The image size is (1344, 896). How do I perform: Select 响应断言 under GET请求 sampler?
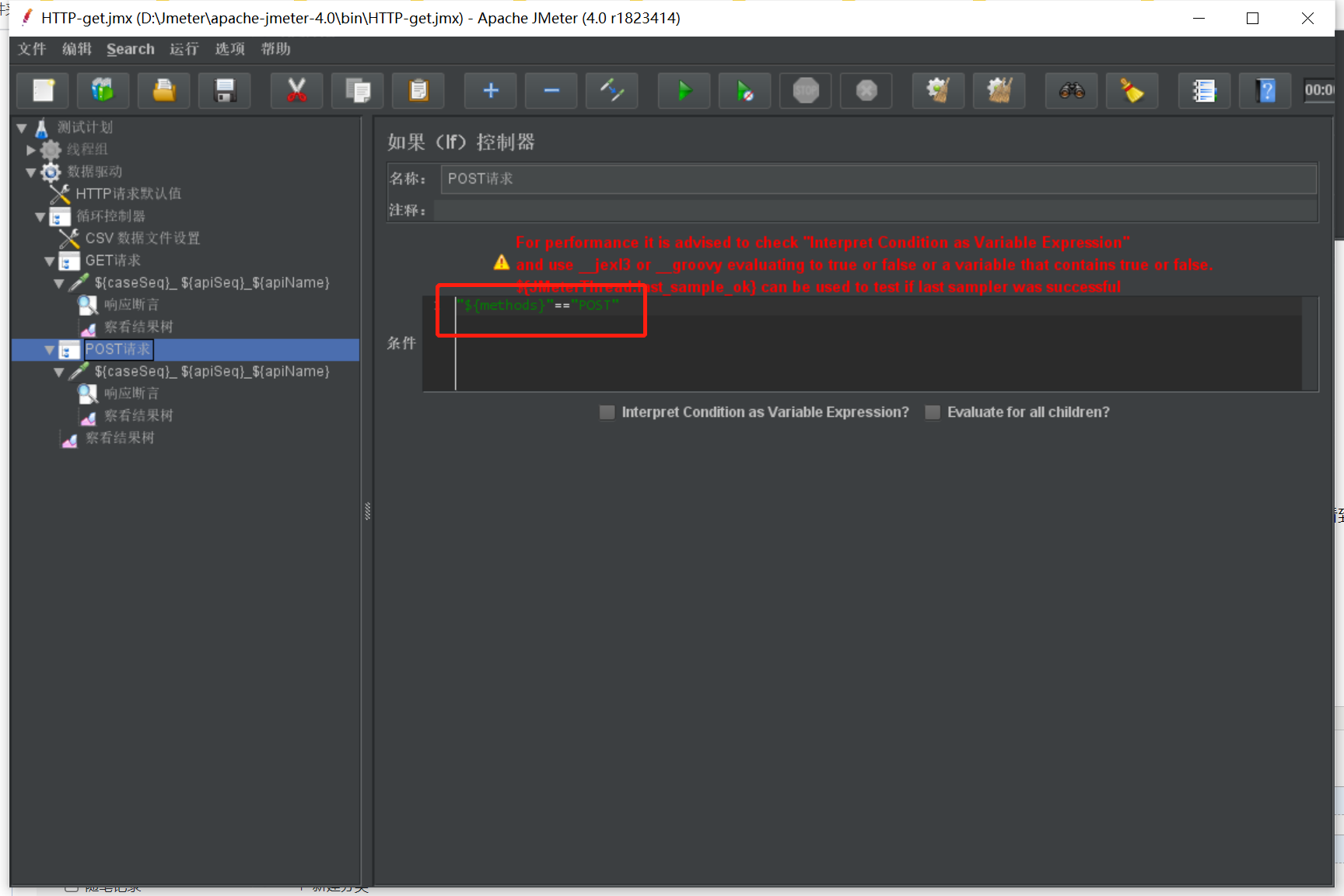pos(131,305)
